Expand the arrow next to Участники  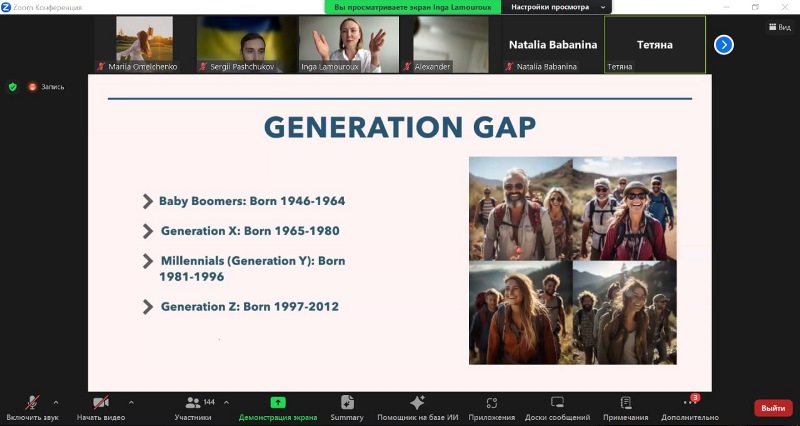226,402
